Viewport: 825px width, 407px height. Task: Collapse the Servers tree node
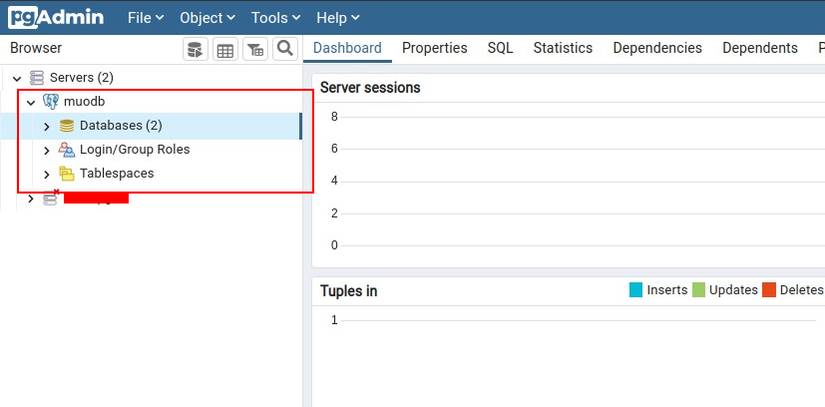17,78
